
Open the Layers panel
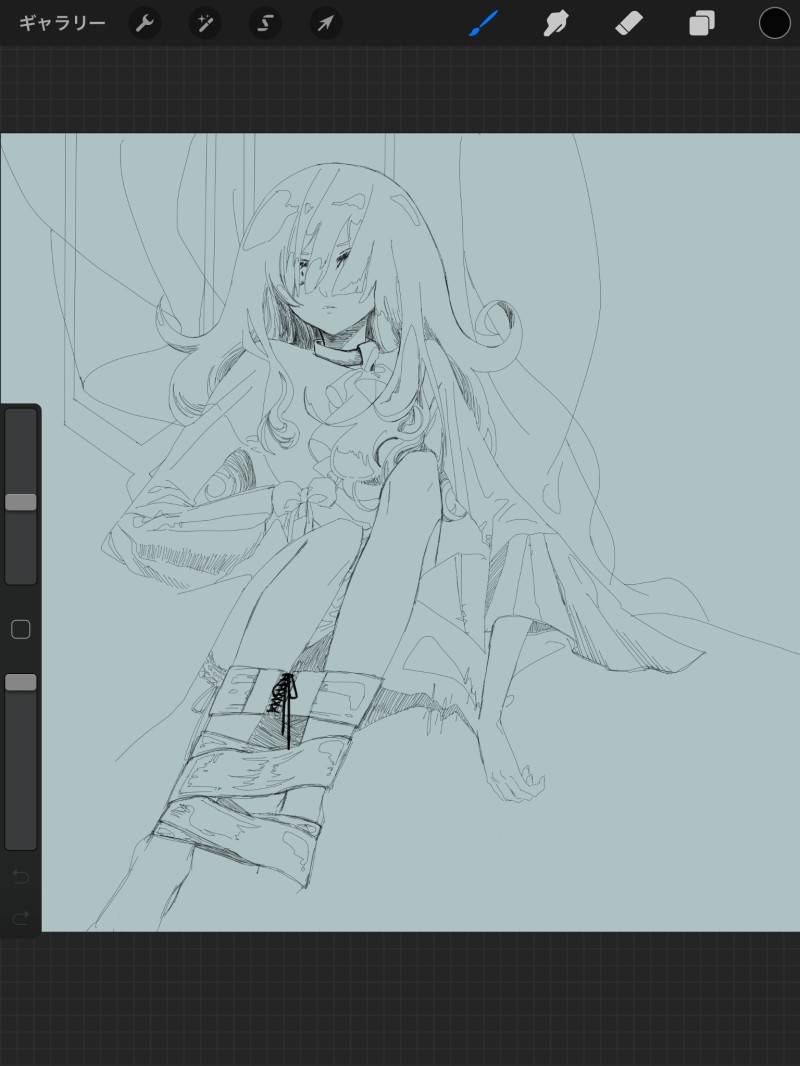pyautogui.click(x=701, y=24)
